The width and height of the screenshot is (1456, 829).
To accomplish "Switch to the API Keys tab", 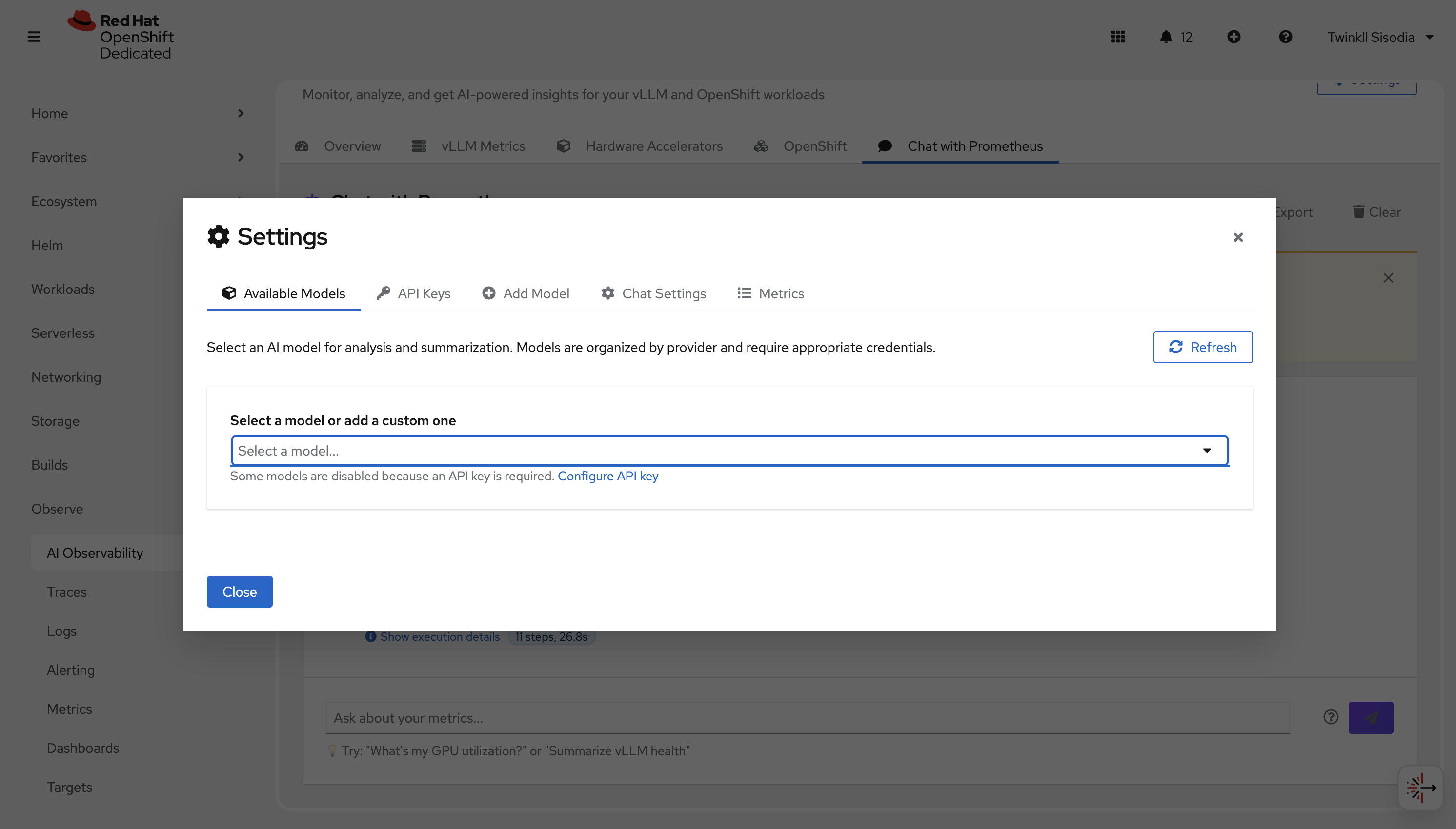I will tap(413, 293).
